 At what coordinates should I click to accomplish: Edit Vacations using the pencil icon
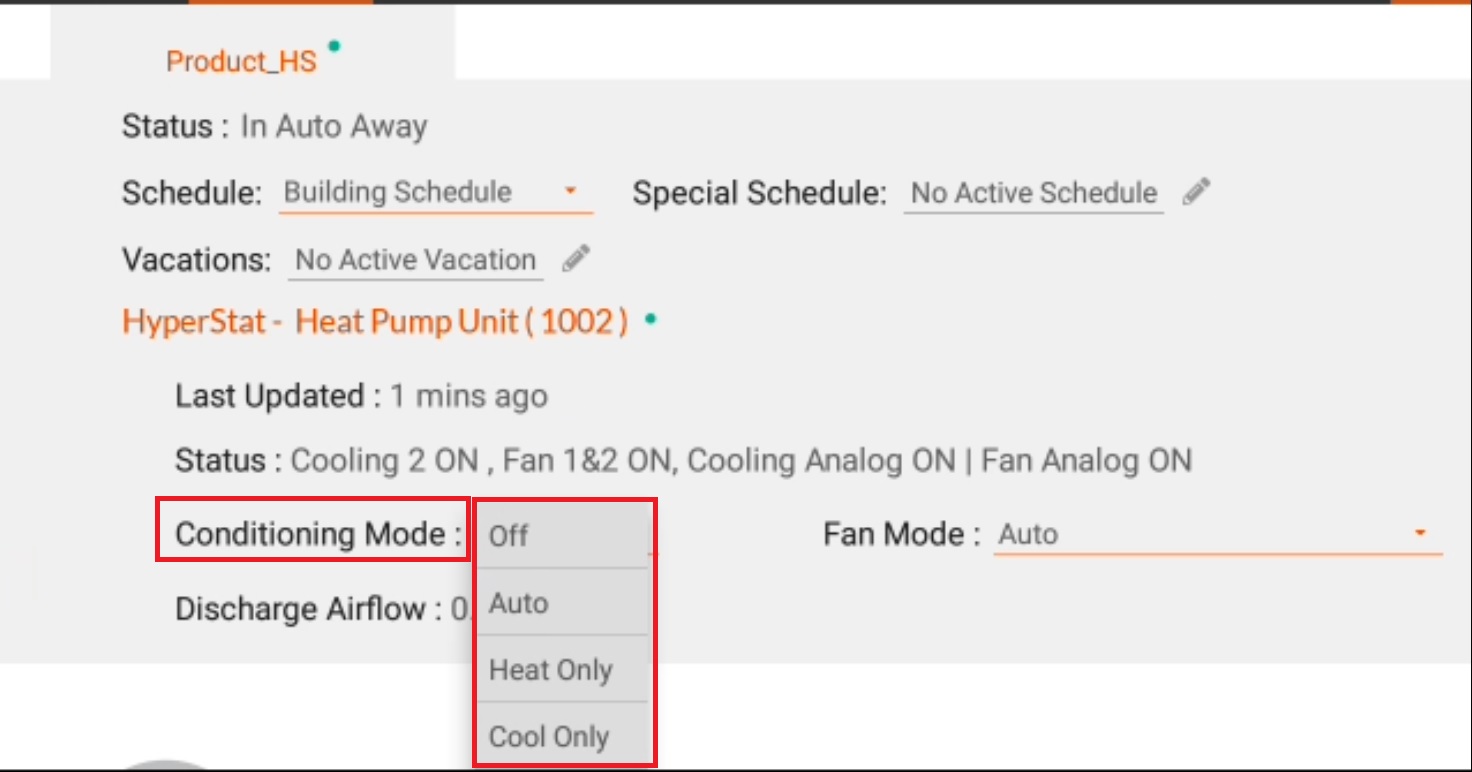(576, 259)
